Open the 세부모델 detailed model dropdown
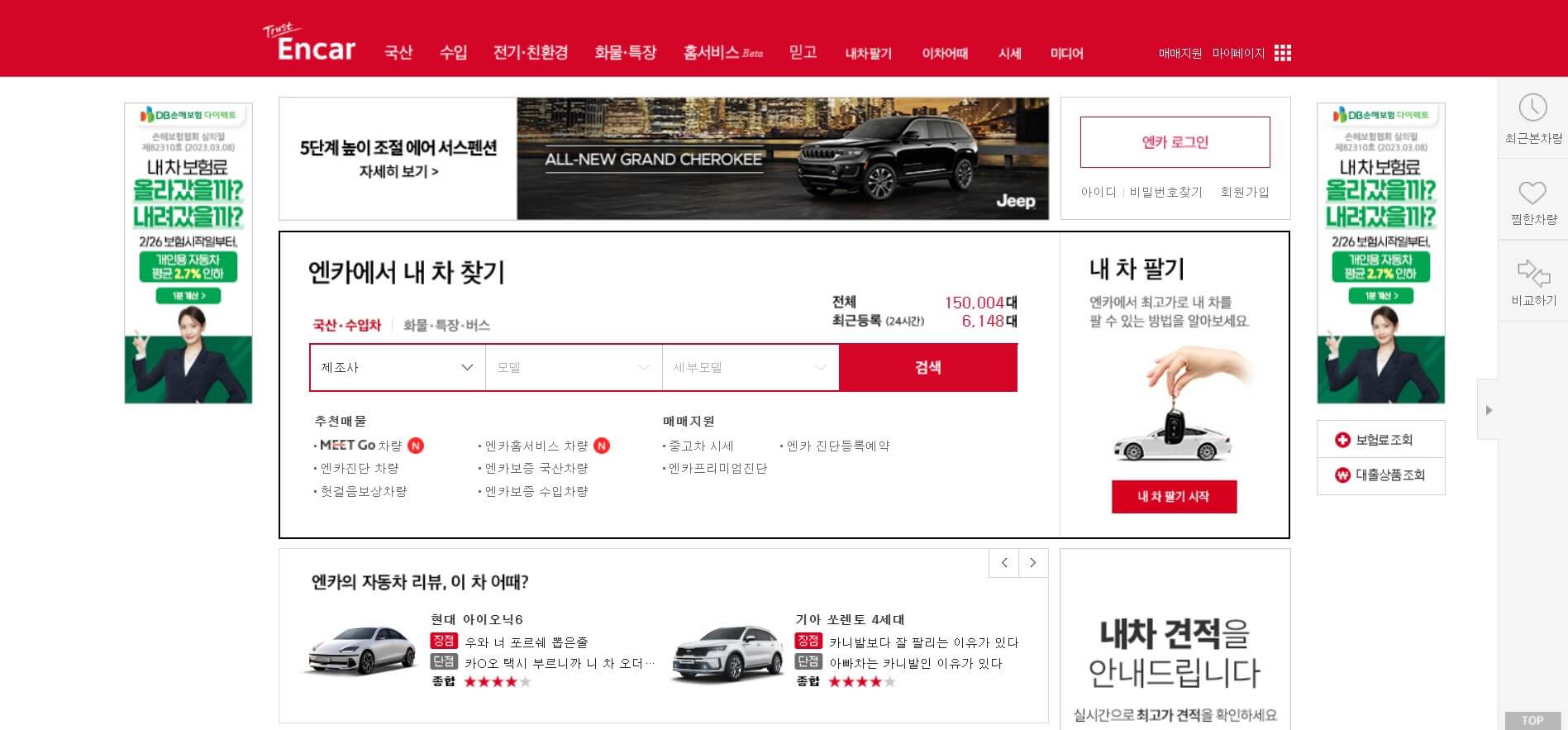1568x730 pixels. click(751, 367)
